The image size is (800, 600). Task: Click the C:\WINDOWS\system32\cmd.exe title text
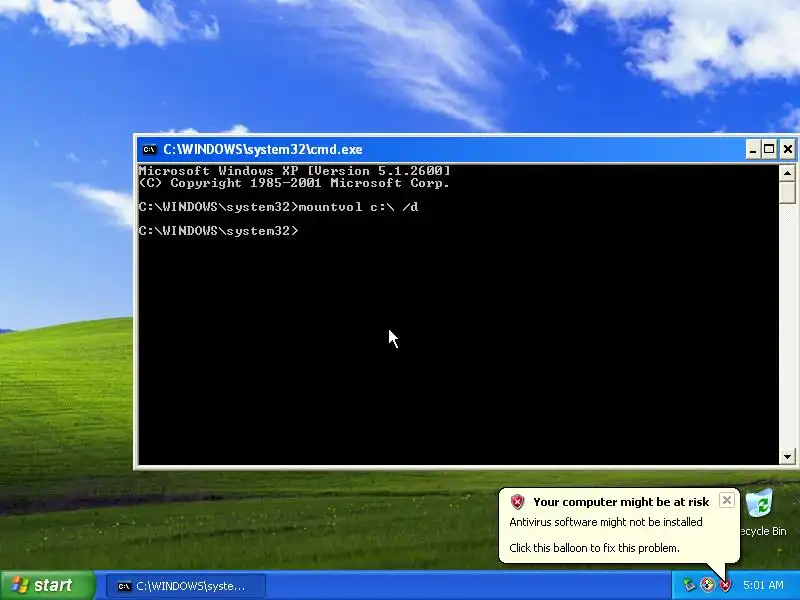point(263,149)
